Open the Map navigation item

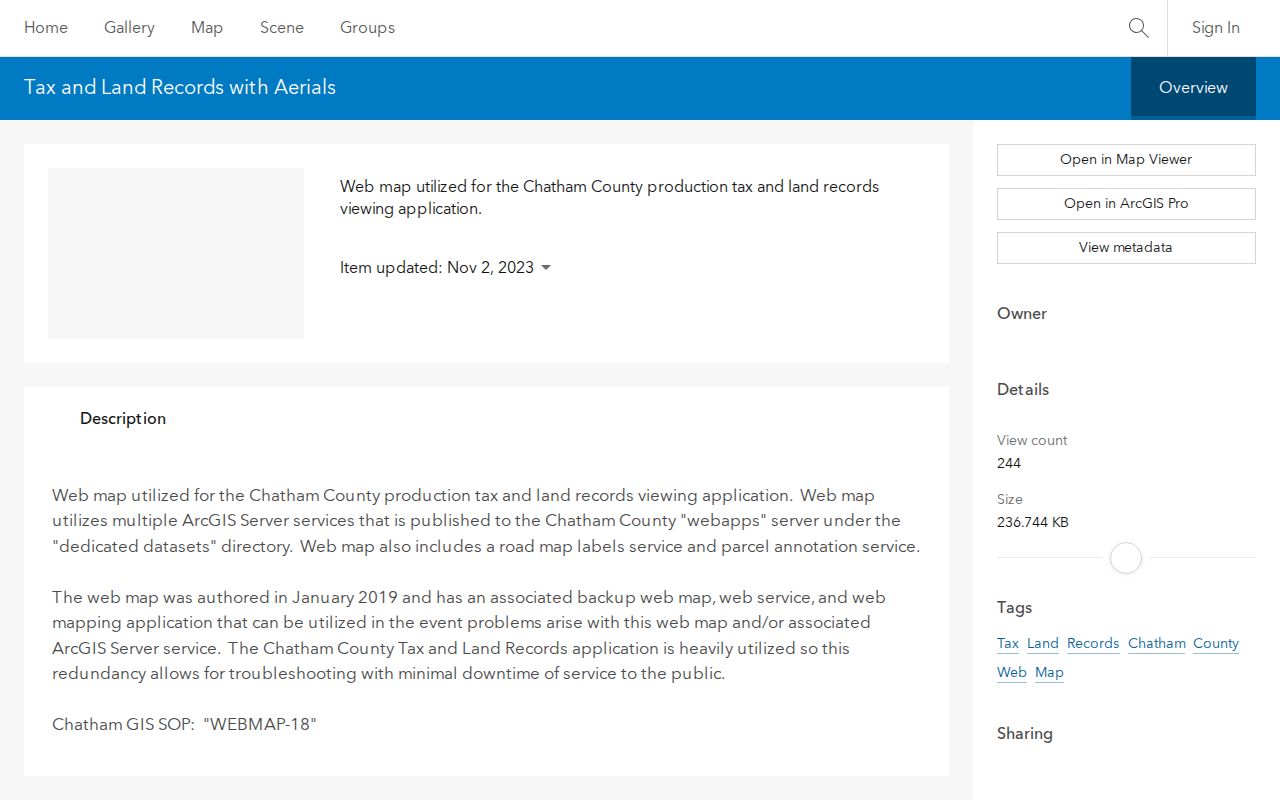point(207,28)
